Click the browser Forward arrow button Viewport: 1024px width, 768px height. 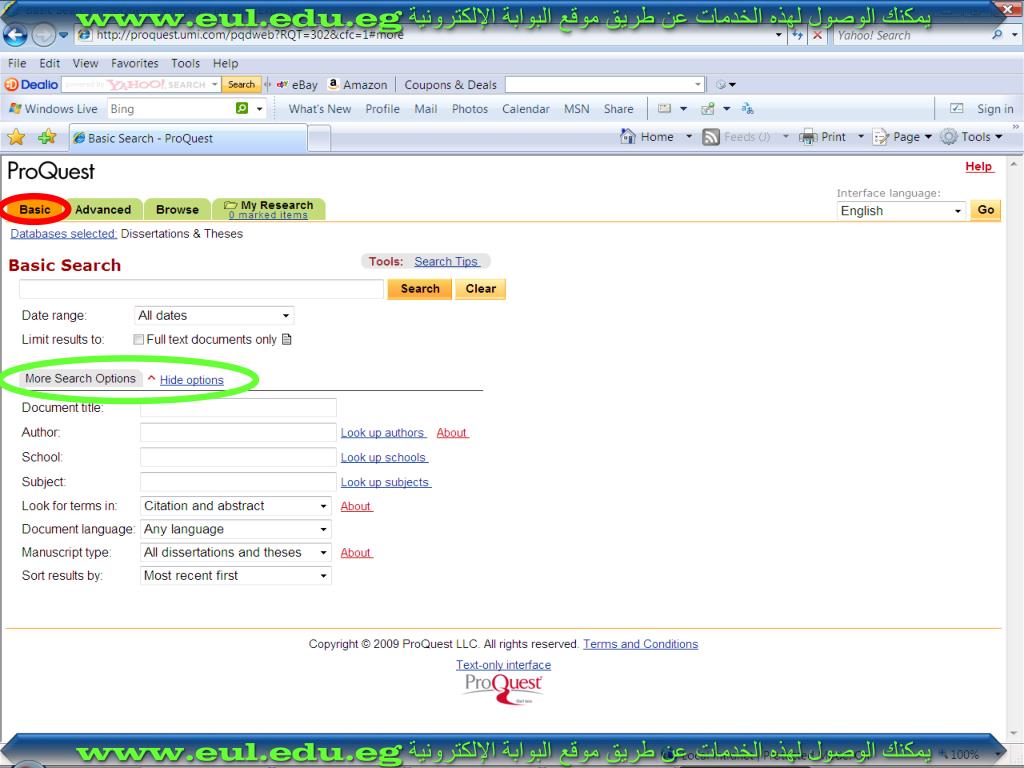pos(43,35)
